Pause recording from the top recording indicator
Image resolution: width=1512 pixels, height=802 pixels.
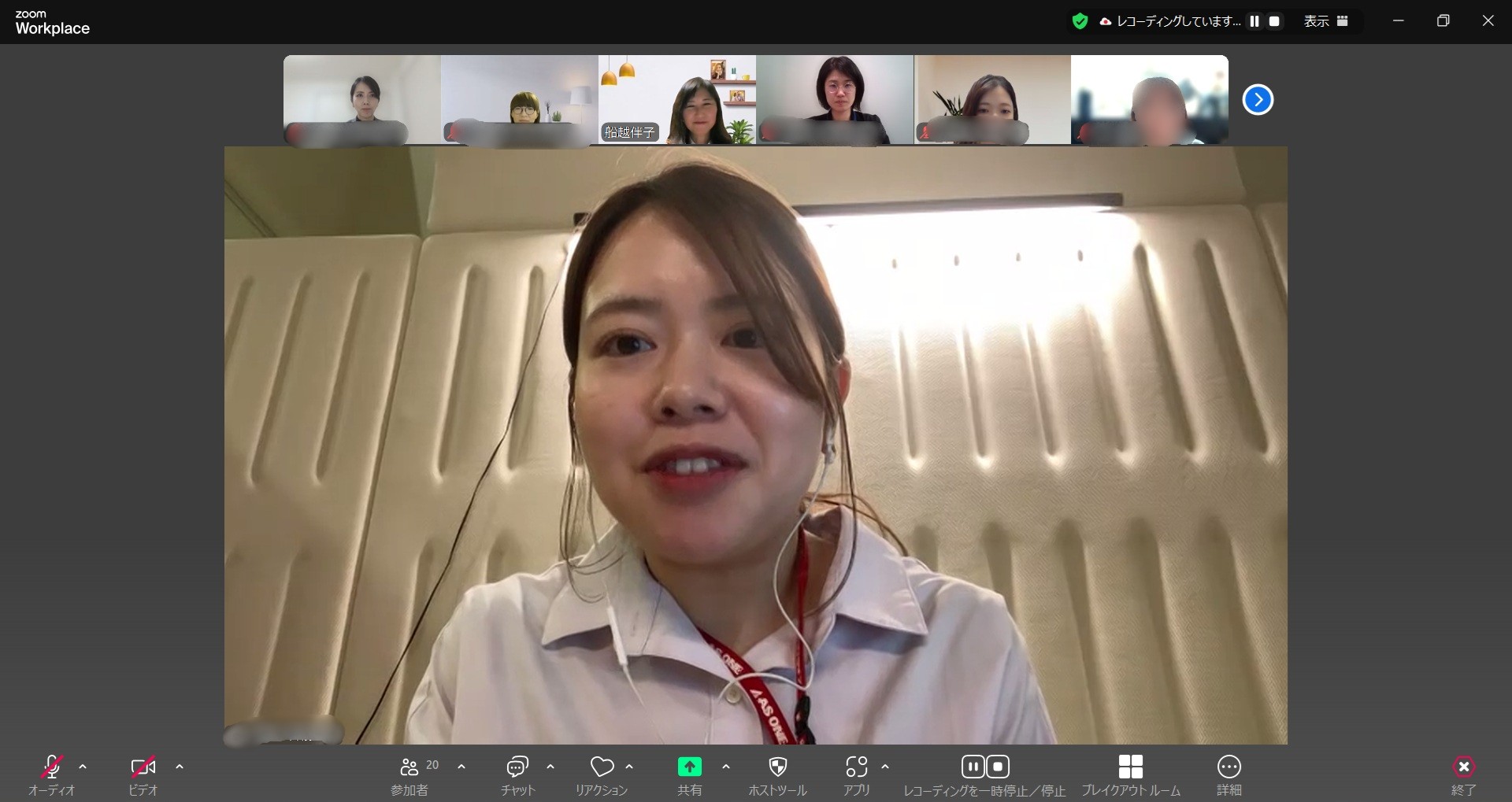tap(1254, 21)
